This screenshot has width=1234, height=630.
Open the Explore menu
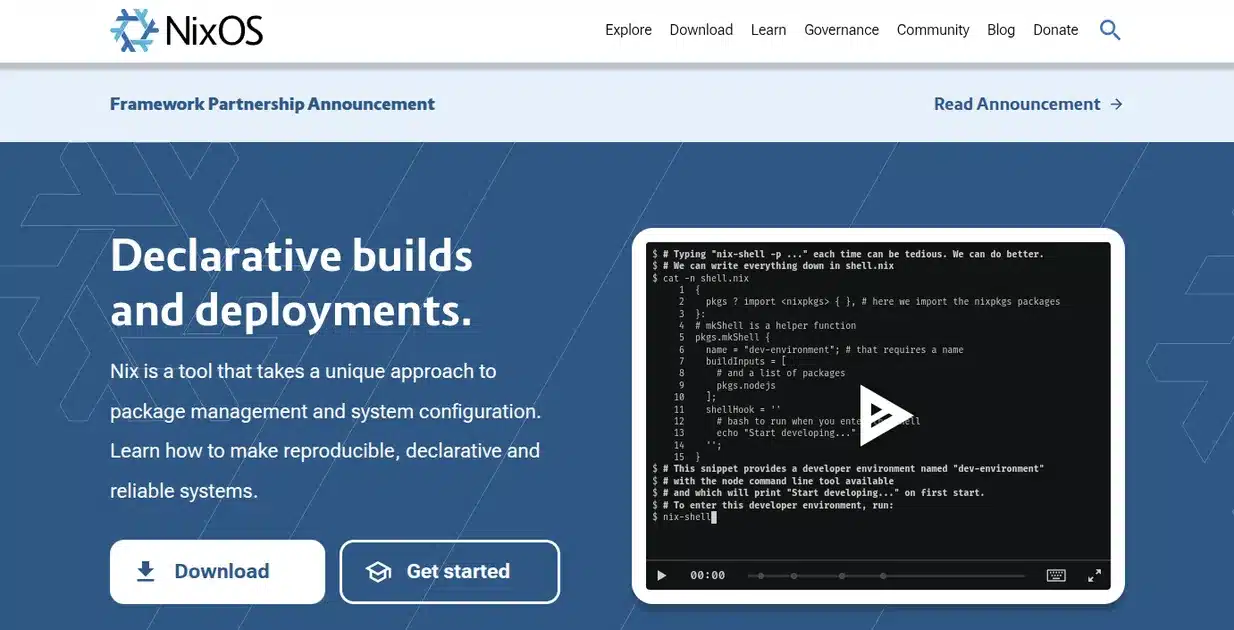pos(628,30)
